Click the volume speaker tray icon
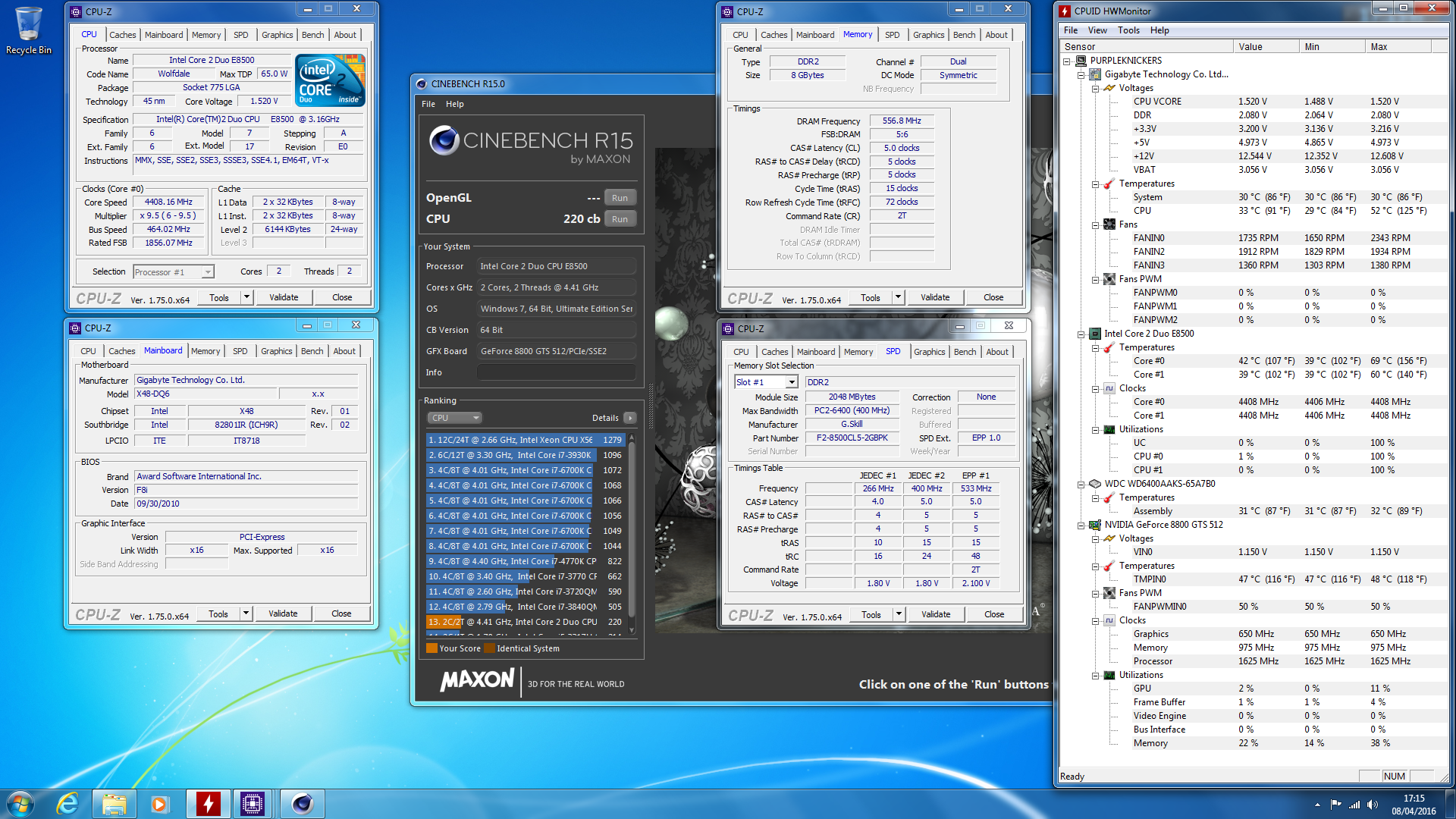The image size is (1456, 819). tap(1373, 805)
